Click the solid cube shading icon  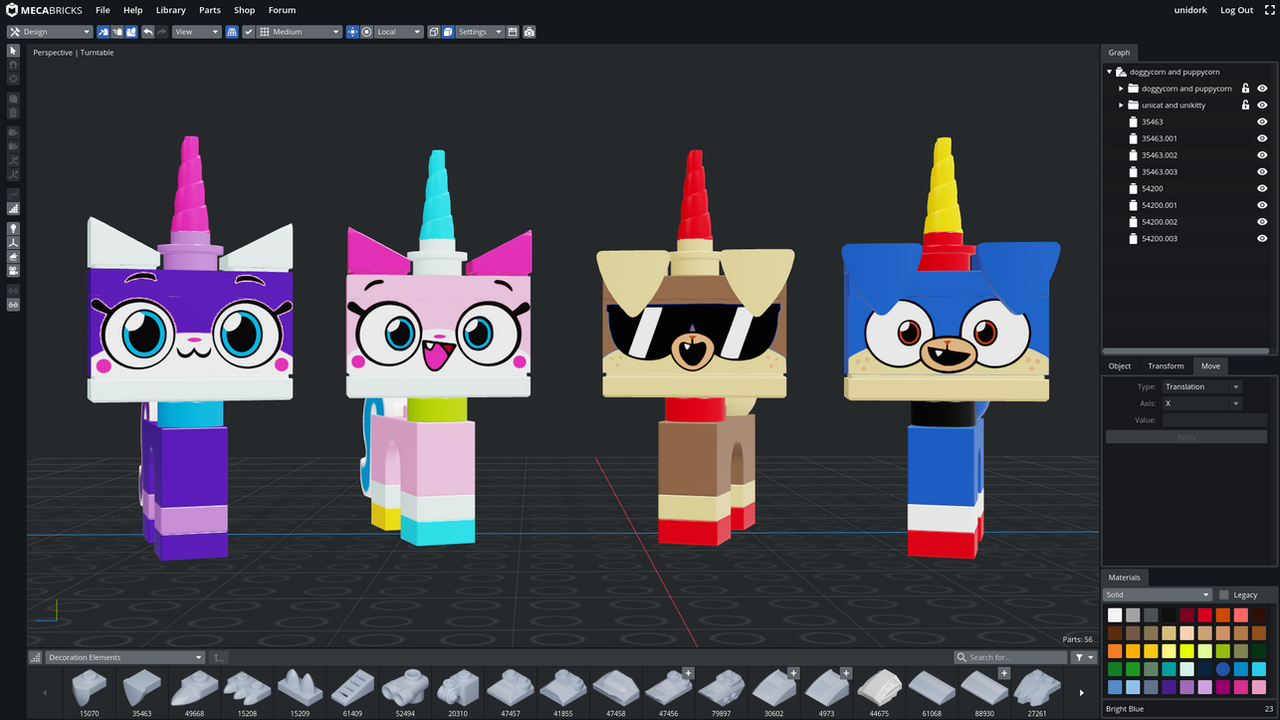448,32
